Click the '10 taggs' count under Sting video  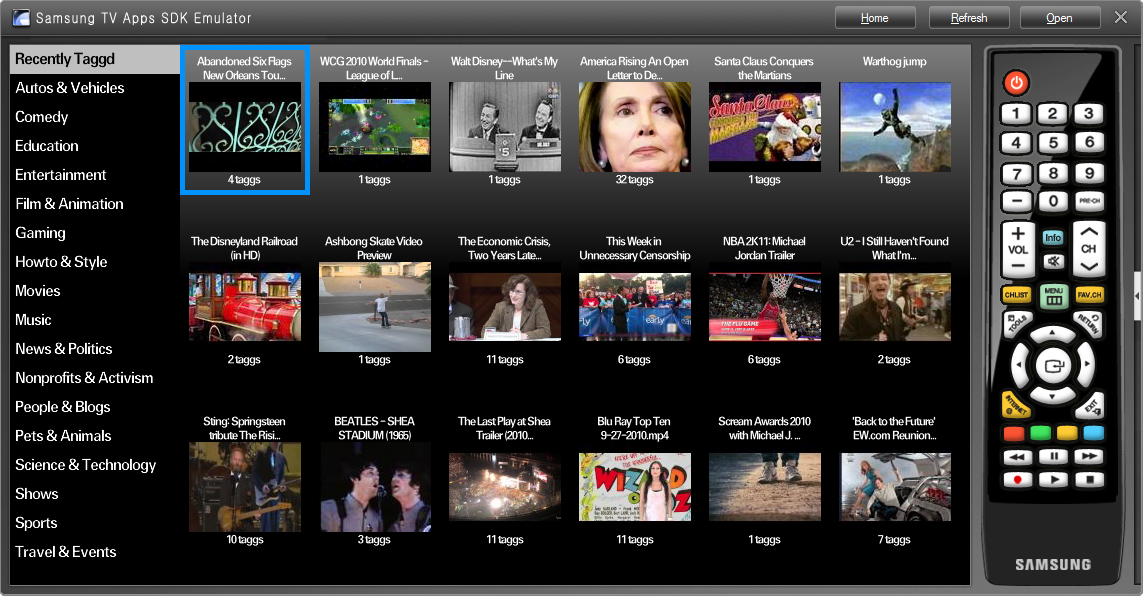pyautogui.click(x=245, y=539)
